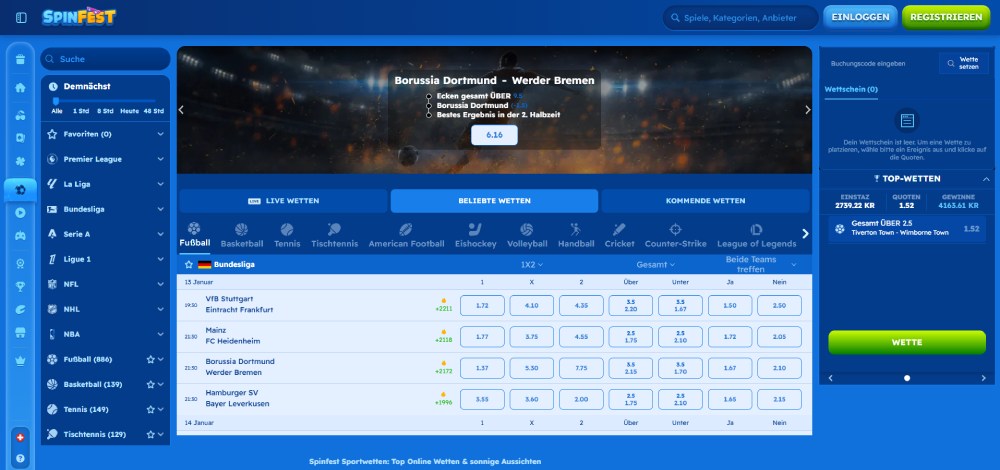Open the help question mark icon
This screenshot has width=1000, height=470.
point(20,458)
